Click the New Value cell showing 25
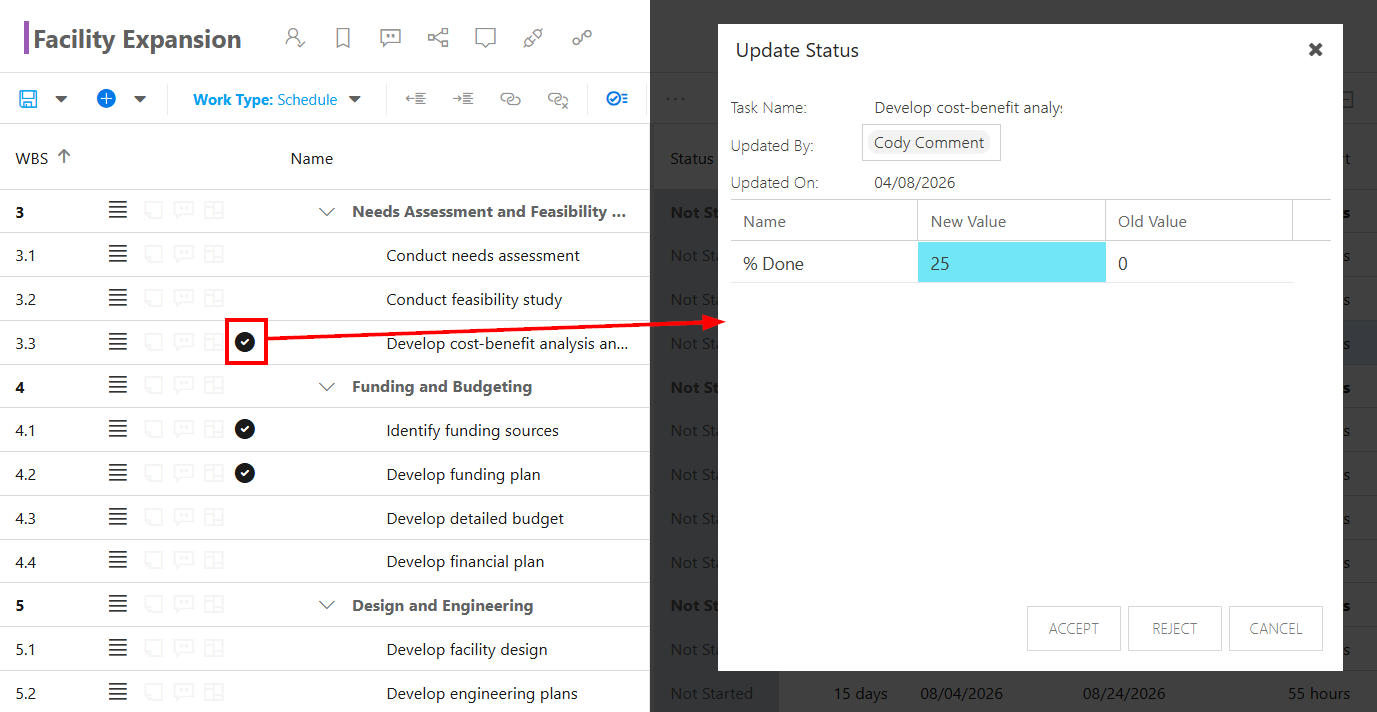 coord(1011,263)
